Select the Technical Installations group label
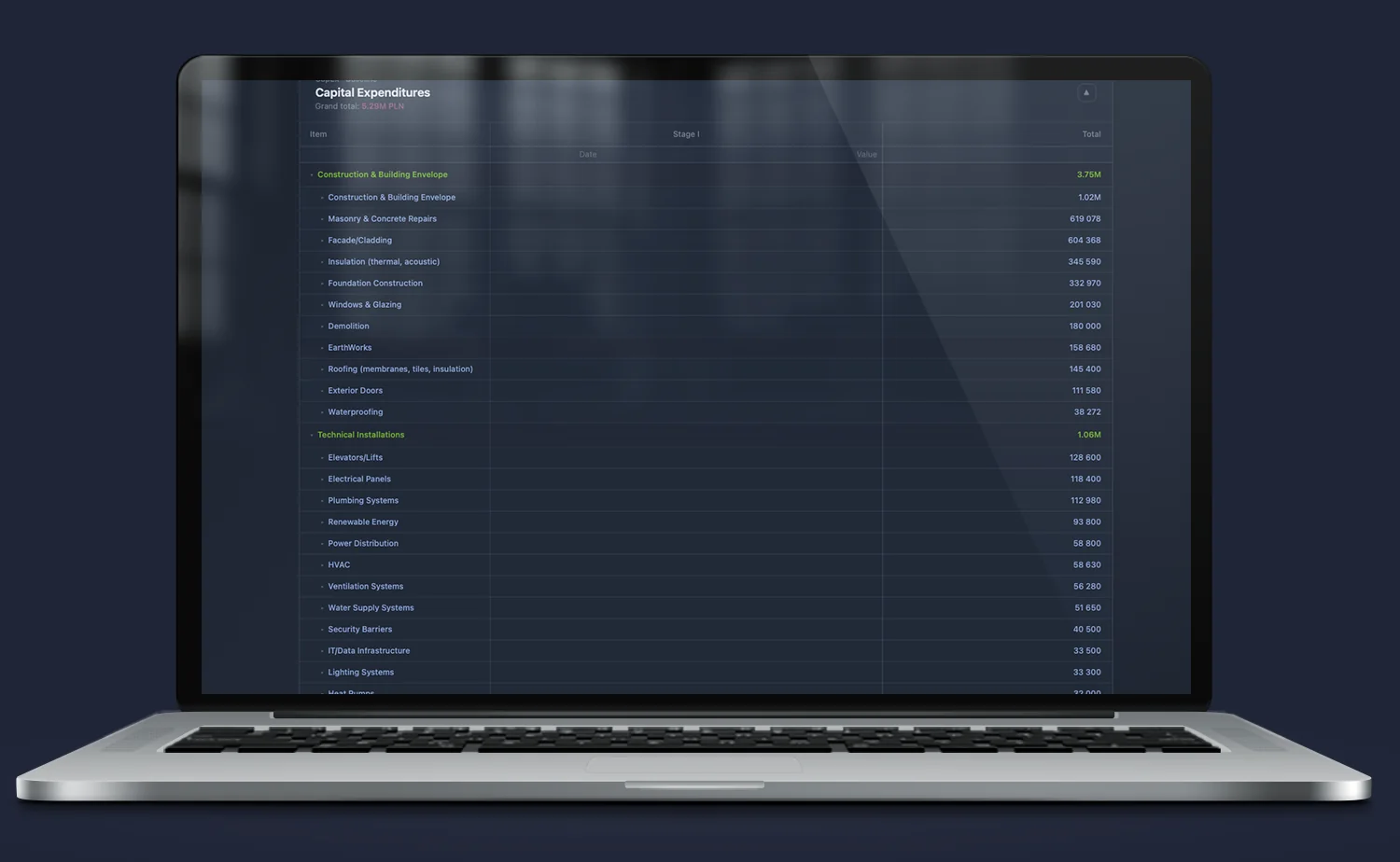 pyautogui.click(x=361, y=435)
